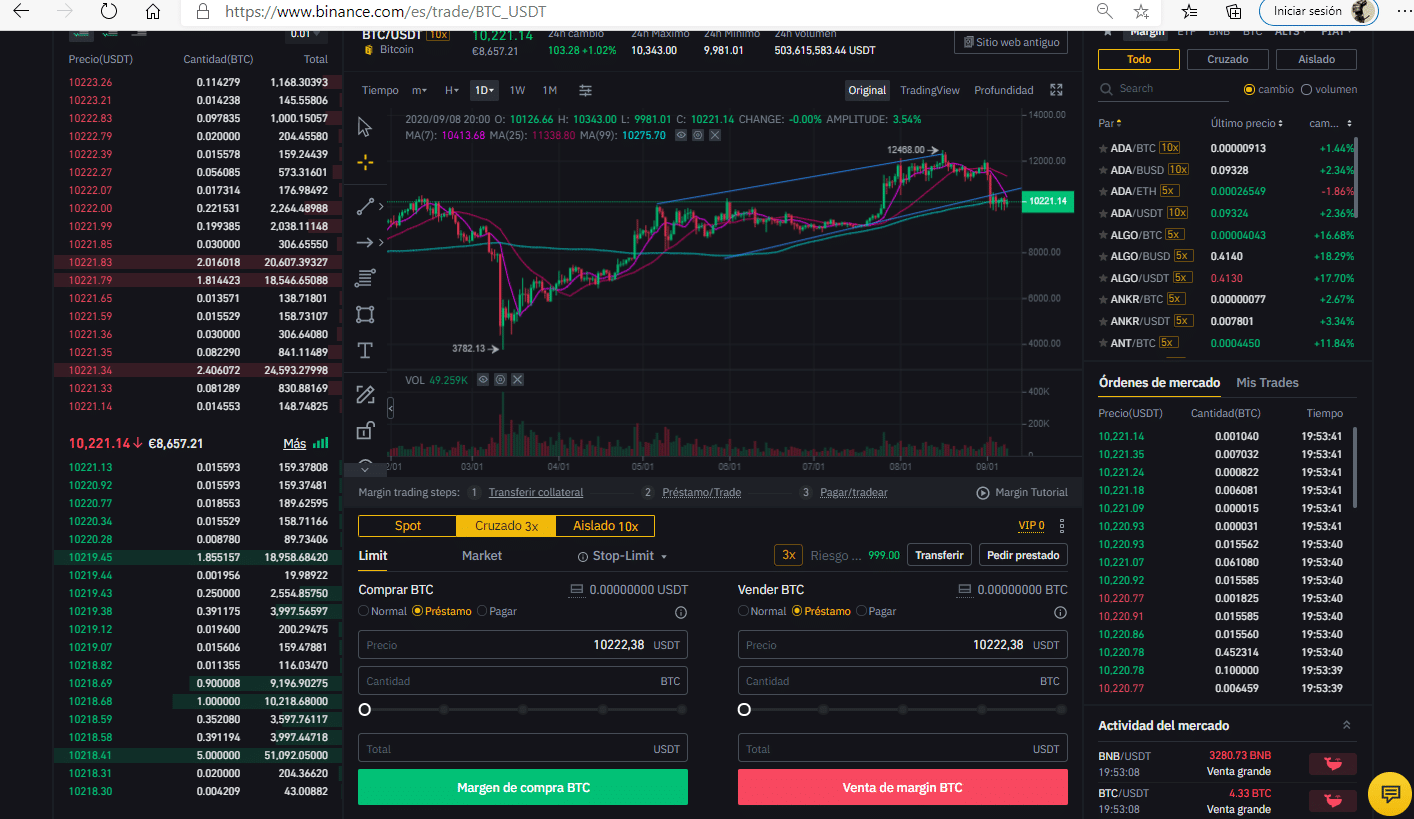This screenshot has width=1414, height=819.
Task: Click the Transferir button
Action: pyautogui.click(x=939, y=555)
